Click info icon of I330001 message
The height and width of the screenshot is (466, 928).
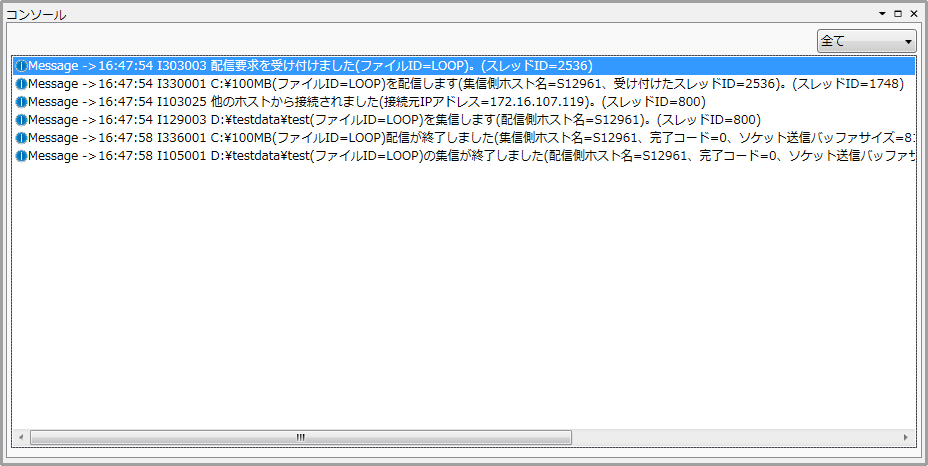[21, 84]
